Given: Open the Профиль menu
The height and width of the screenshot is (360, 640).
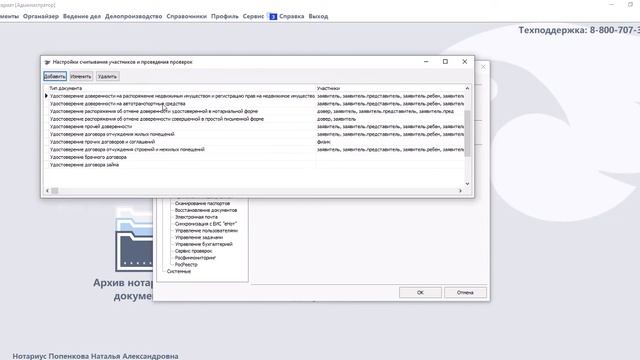Looking at the screenshot, I should [224, 16].
